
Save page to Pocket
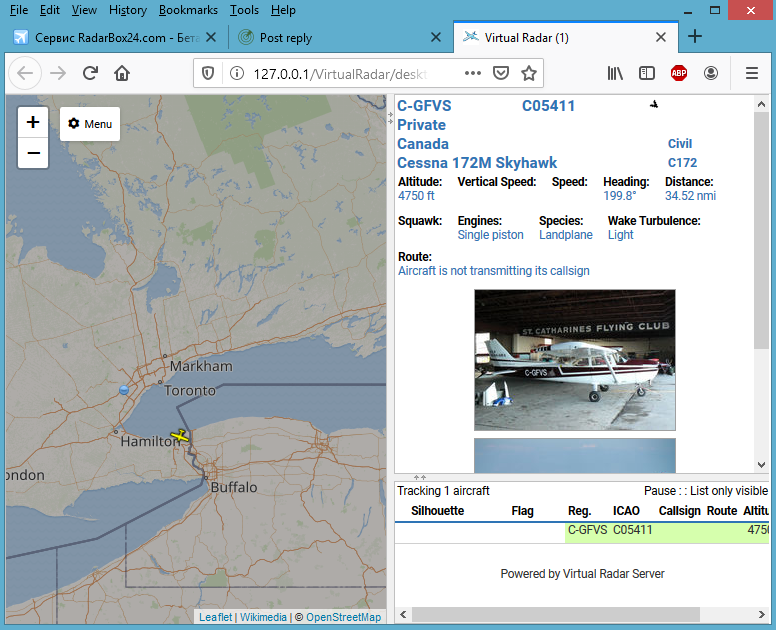[501, 73]
